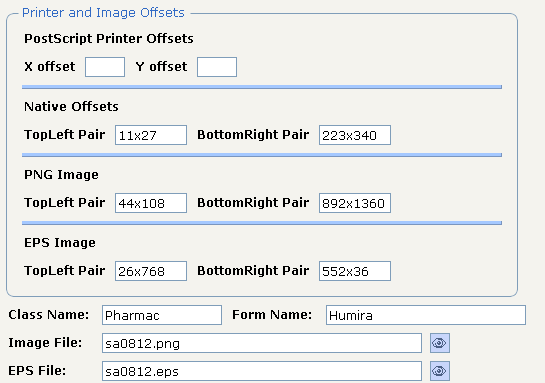Screen dimensions: 545x383
Task: Click the Form Name: label
Action: tap(272, 315)
